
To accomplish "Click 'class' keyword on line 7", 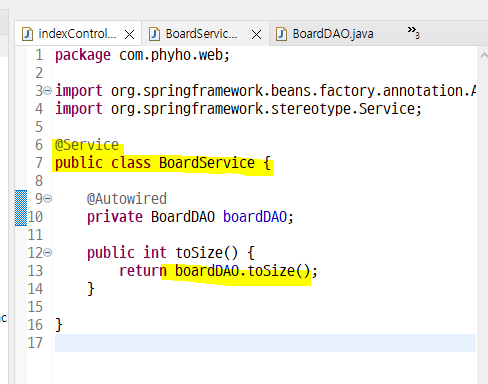I will tap(131, 163).
